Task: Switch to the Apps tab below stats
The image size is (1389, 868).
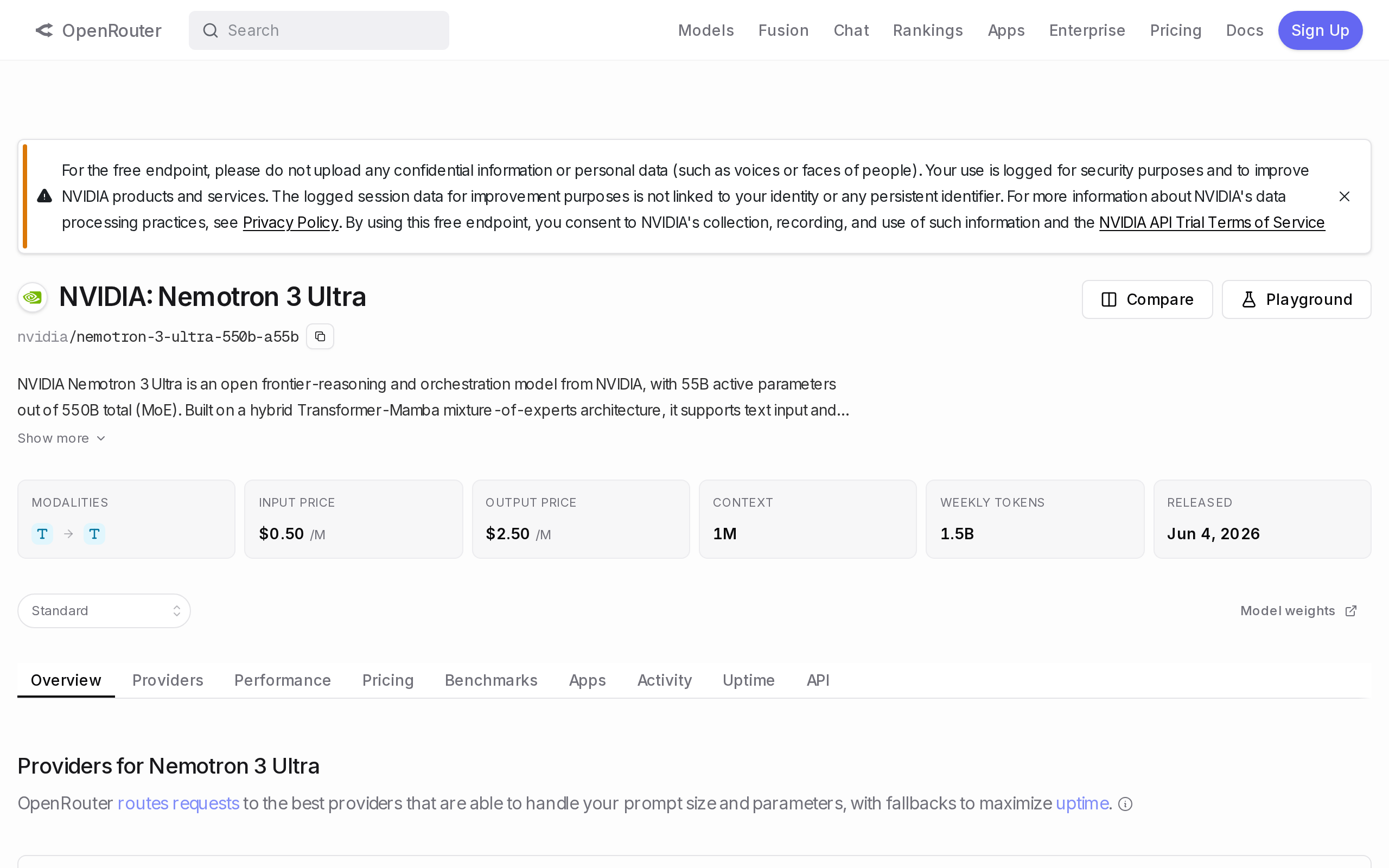Action: pyautogui.click(x=587, y=680)
